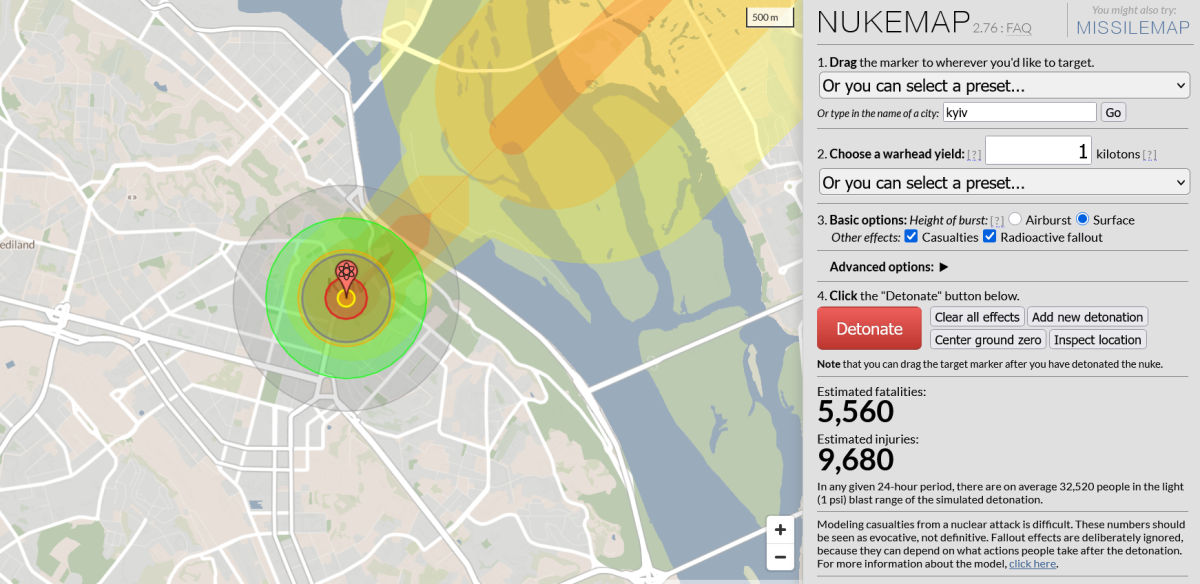
Task: Select the Surface burst option
Action: [x=1083, y=219]
